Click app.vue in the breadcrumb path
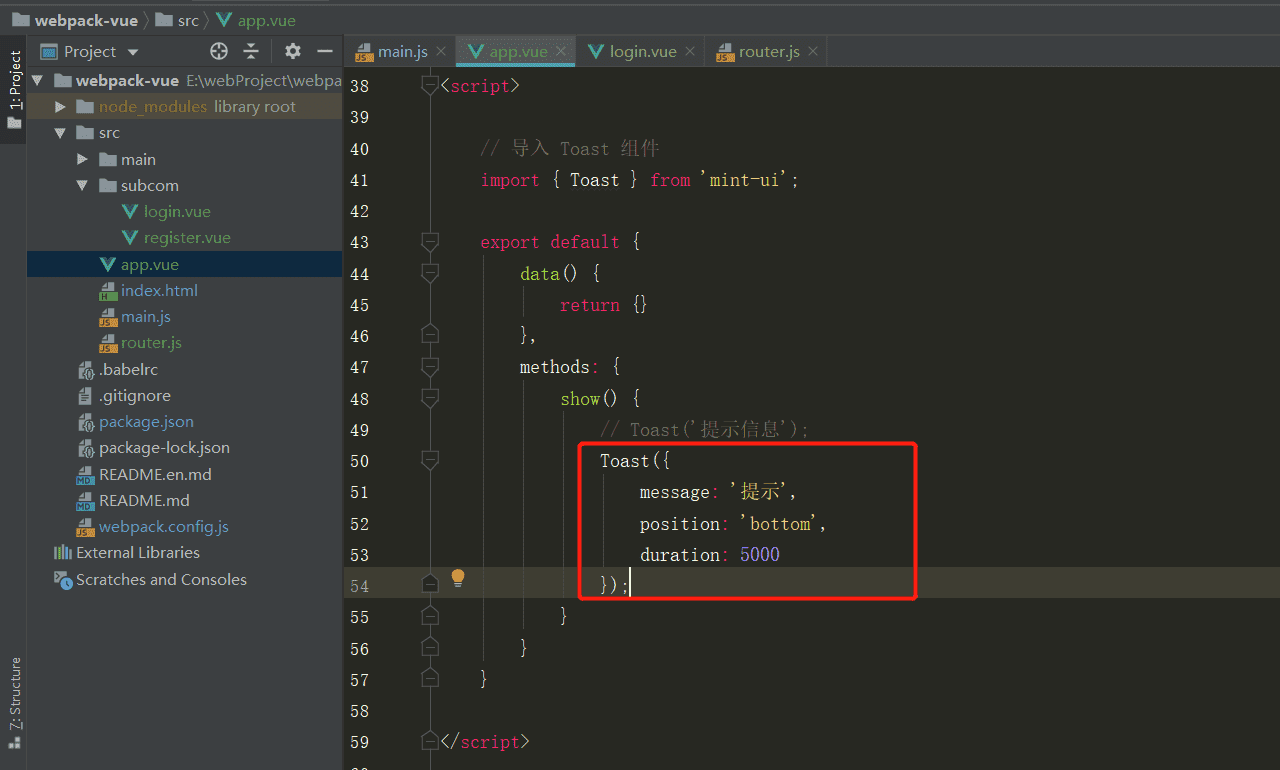Viewport: 1280px width, 770px height. click(x=266, y=20)
